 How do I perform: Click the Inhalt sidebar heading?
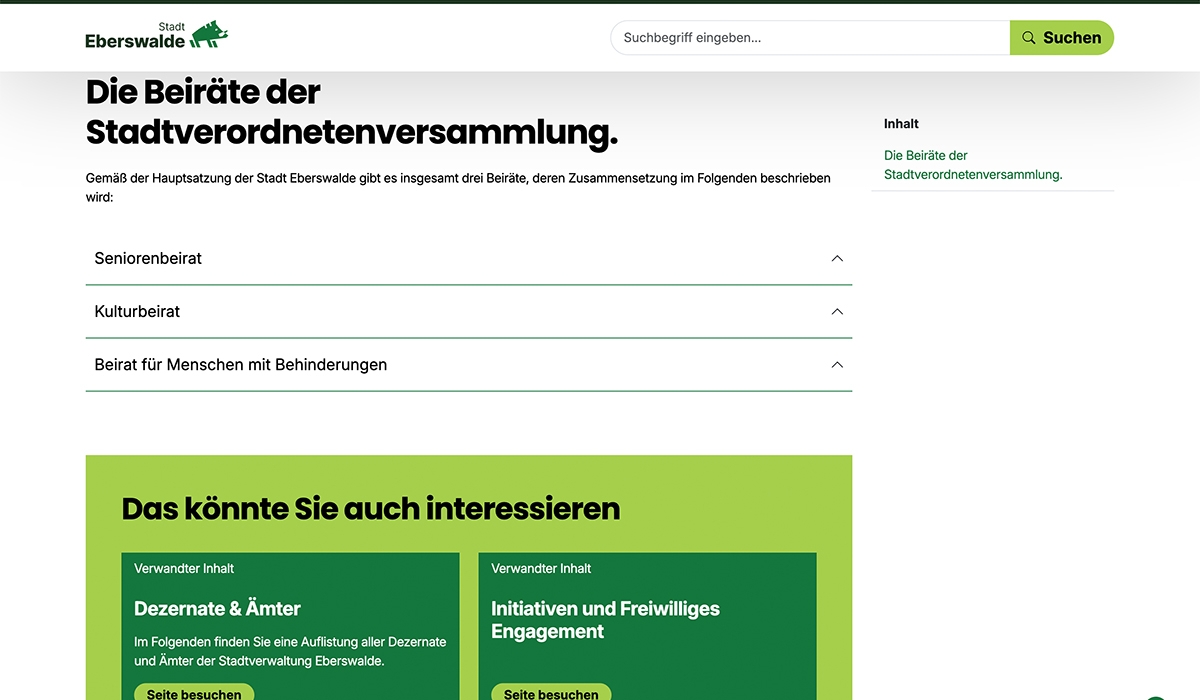click(901, 124)
